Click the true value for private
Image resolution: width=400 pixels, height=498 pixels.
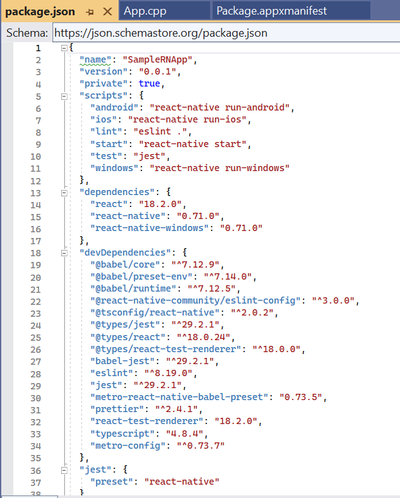[x=149, y=83]
